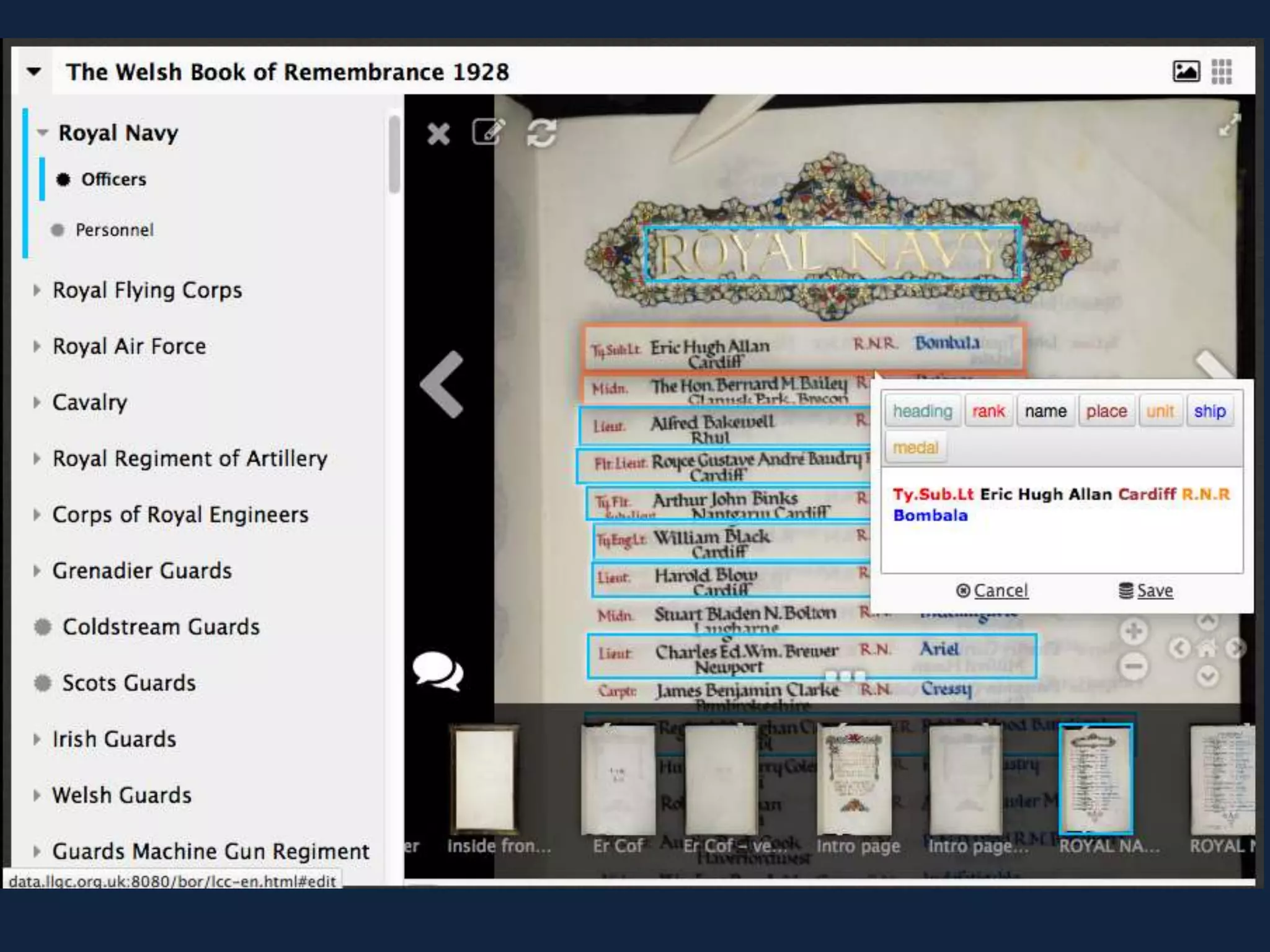The width and height of the screenshot is (1270, 952).
Task: Open the dropdown arrow beside the book title
Action: tap(34, 72)
